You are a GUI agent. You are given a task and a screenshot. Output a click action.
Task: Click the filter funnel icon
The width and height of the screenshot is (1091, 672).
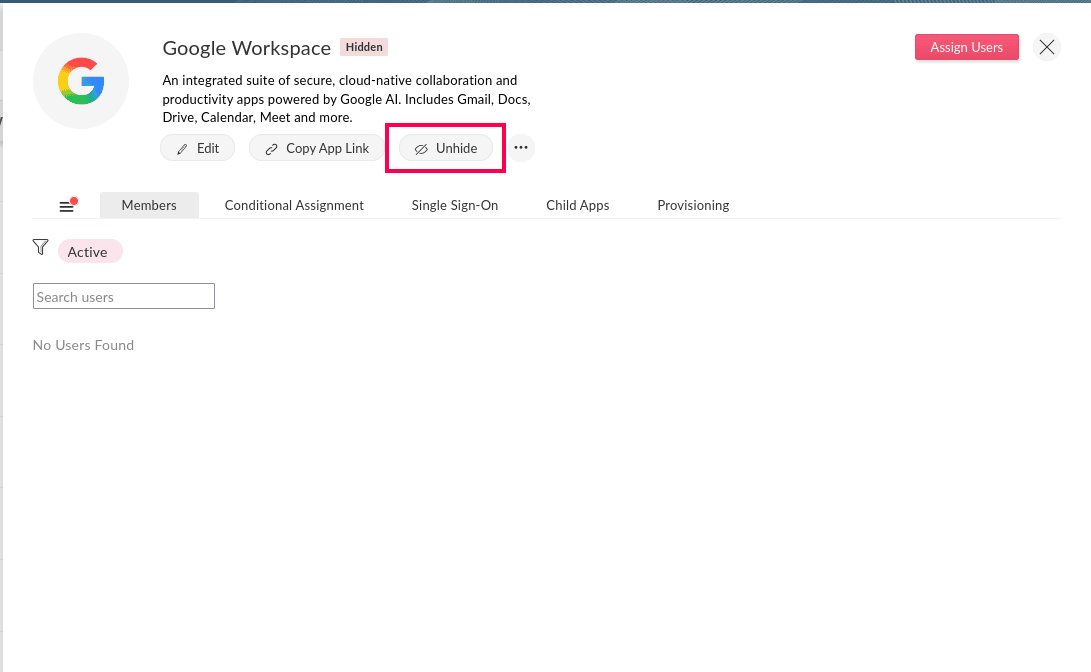(40, 247)
